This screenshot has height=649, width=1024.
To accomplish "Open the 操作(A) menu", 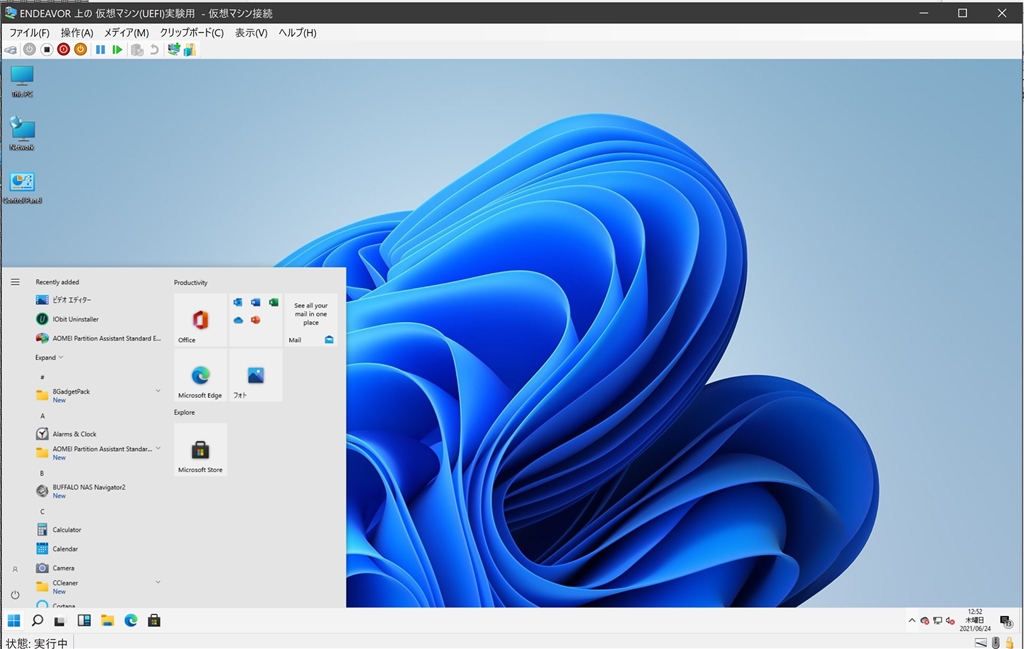I will pyautogui.click(x=77, y=33).
